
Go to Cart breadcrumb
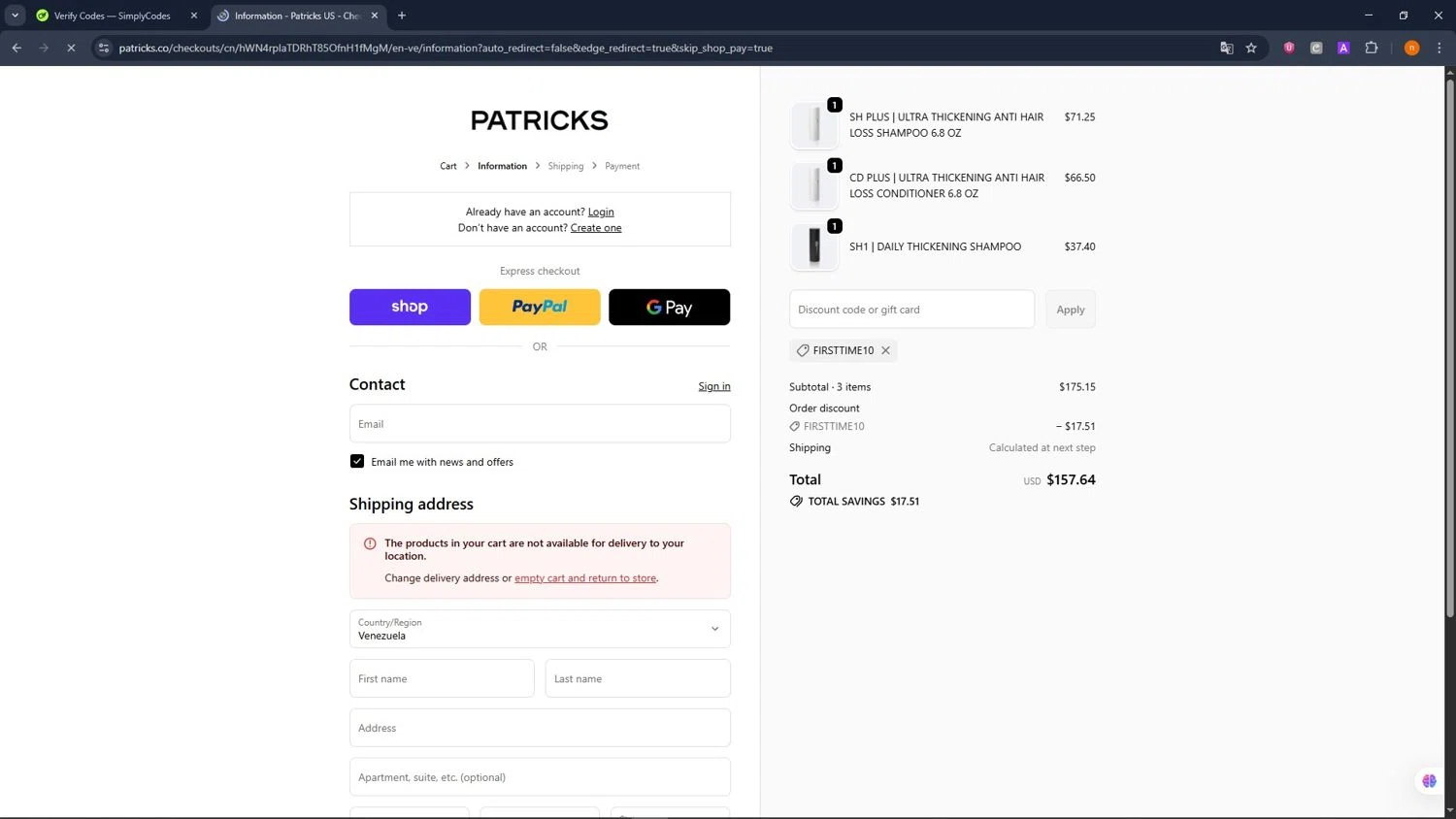pyautogui.click(x=448, y=166)
